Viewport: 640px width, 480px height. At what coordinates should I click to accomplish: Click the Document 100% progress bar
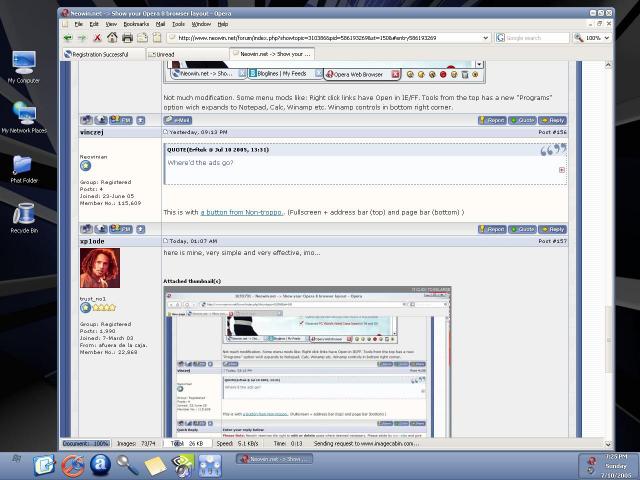(x=86, y=443)
